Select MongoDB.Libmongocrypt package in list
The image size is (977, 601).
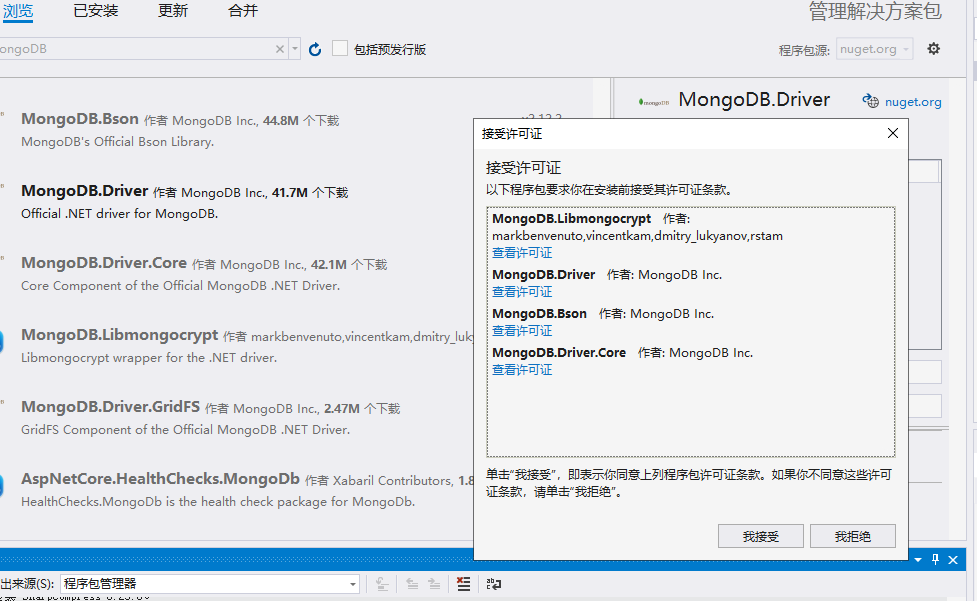pyautogui.click(x=237, y=346)
